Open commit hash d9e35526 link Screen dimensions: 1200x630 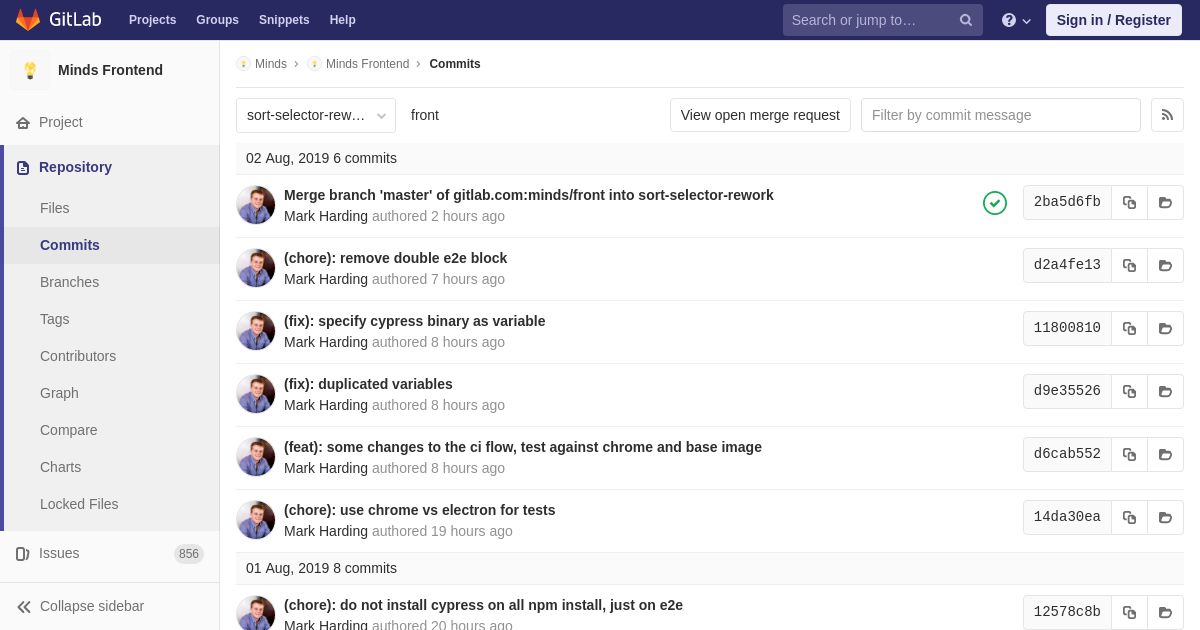point(1067,391)
